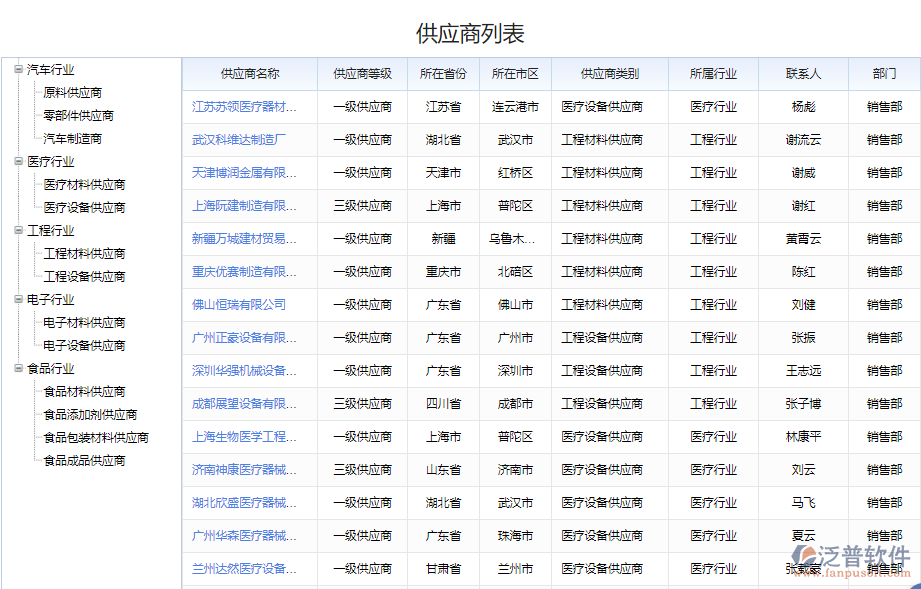Image resolution: width=921 pixels, height=589 pixels.
Task: Open the 江苏苏顿医疗器材 supplier link
Action: click(x=249, y=106)
